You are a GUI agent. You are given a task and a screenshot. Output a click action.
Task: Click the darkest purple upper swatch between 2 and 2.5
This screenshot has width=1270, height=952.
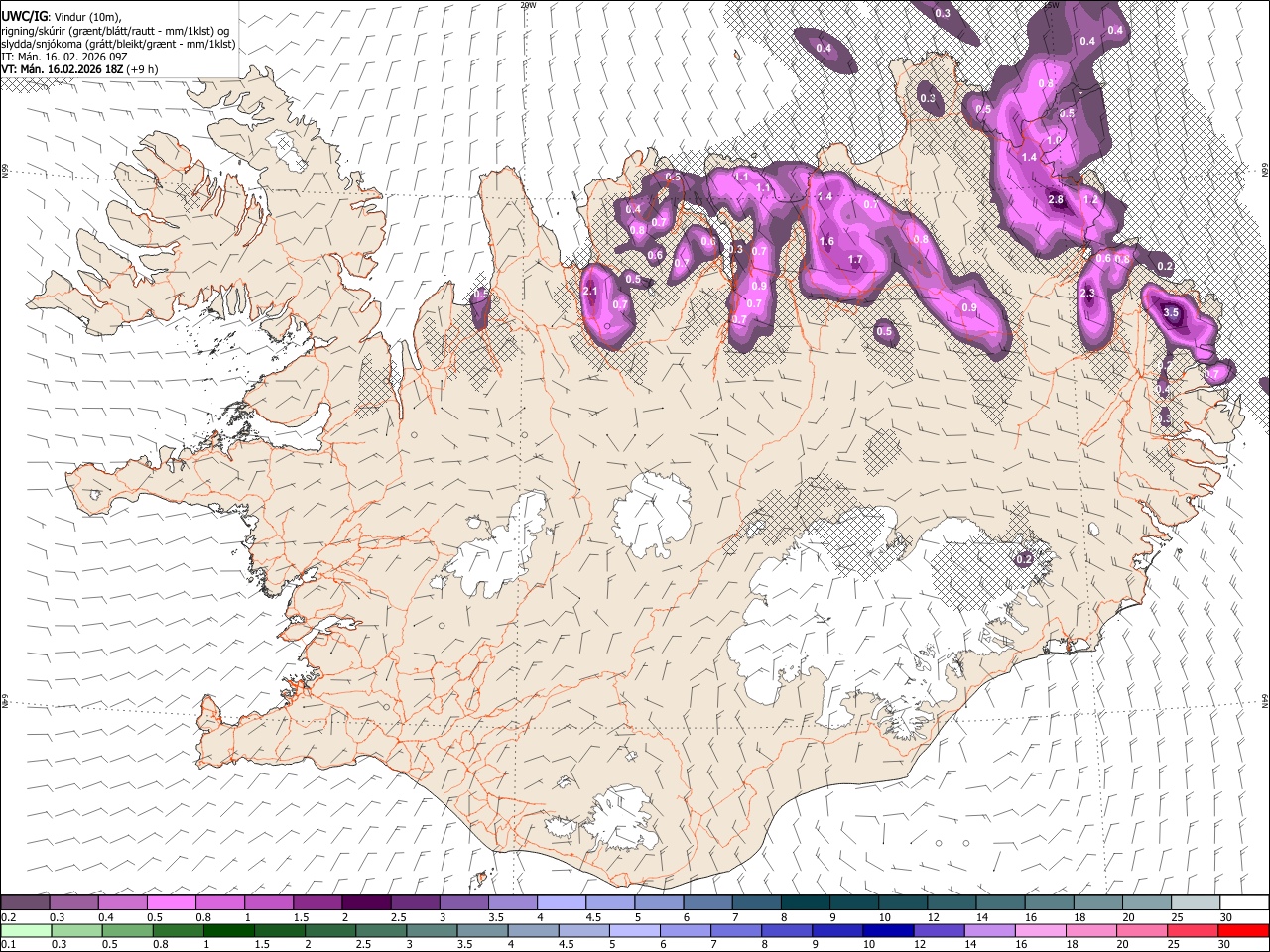[365, 902]
